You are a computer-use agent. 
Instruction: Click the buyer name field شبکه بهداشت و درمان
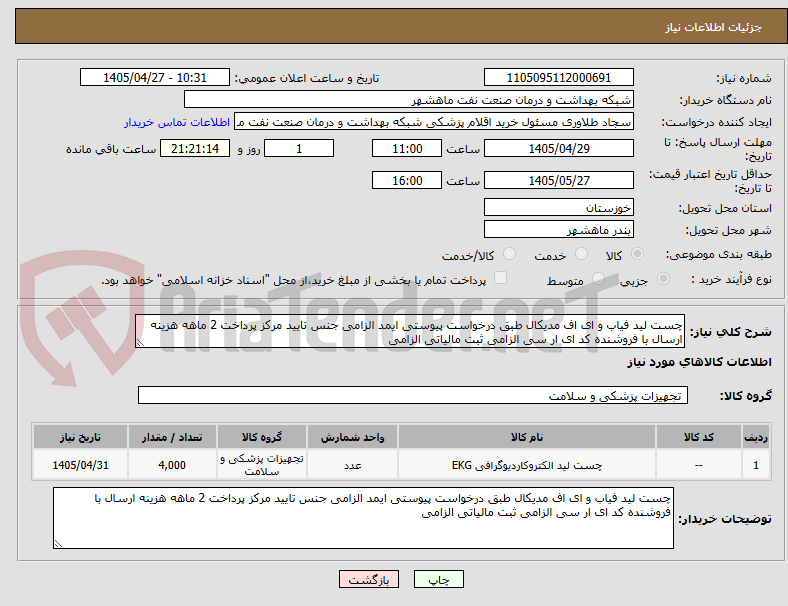409,99
